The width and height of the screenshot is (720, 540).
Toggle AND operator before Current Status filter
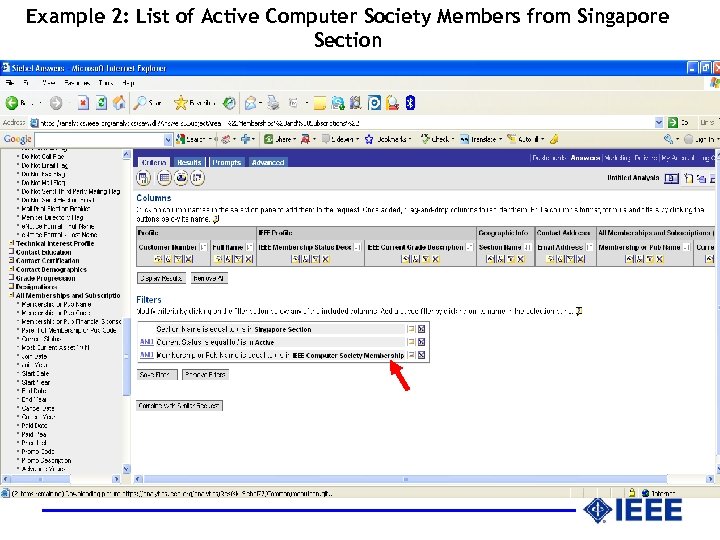coord(146,342)
